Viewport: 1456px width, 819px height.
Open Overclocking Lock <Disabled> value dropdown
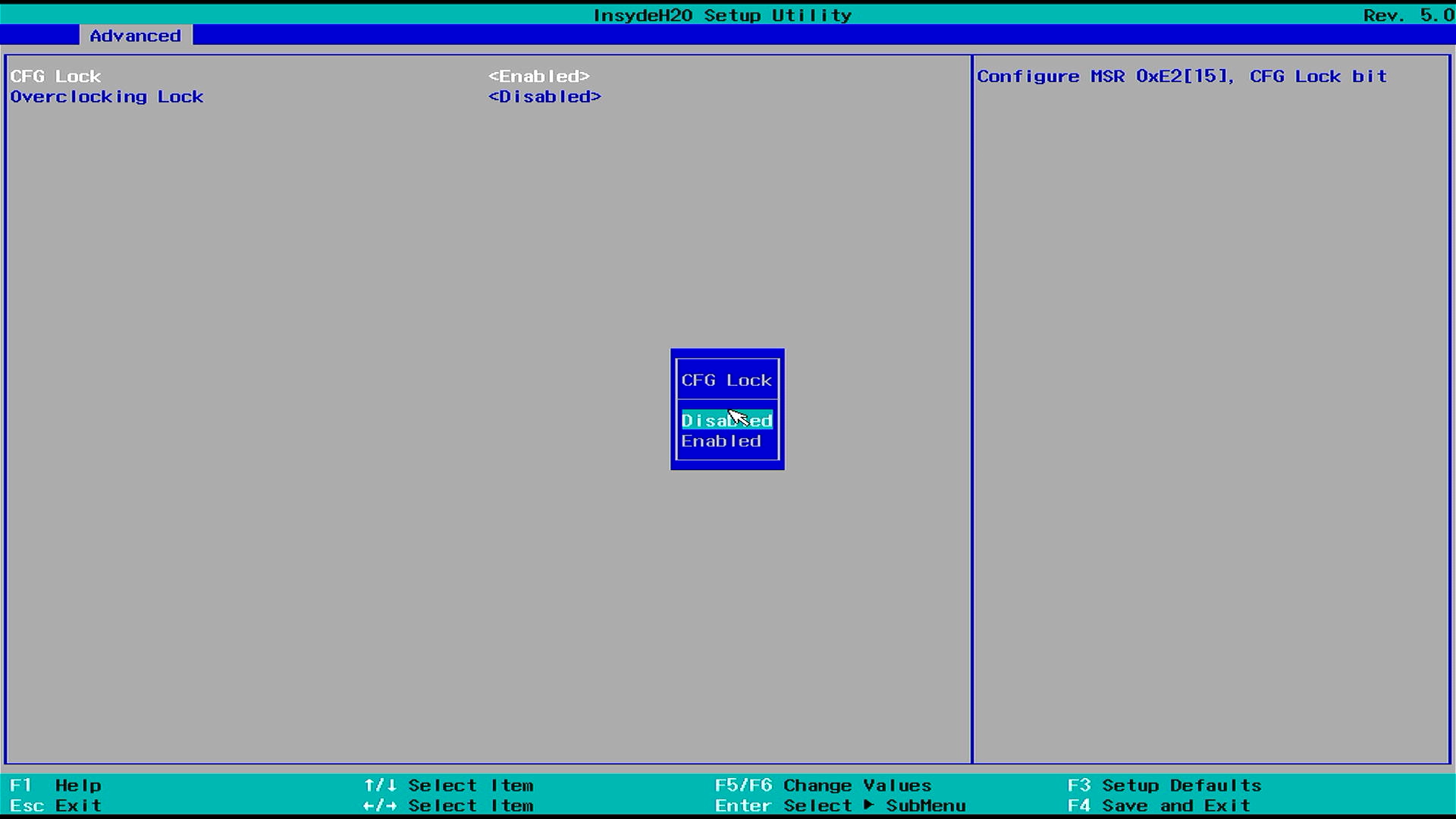click(x=544, y=97)
